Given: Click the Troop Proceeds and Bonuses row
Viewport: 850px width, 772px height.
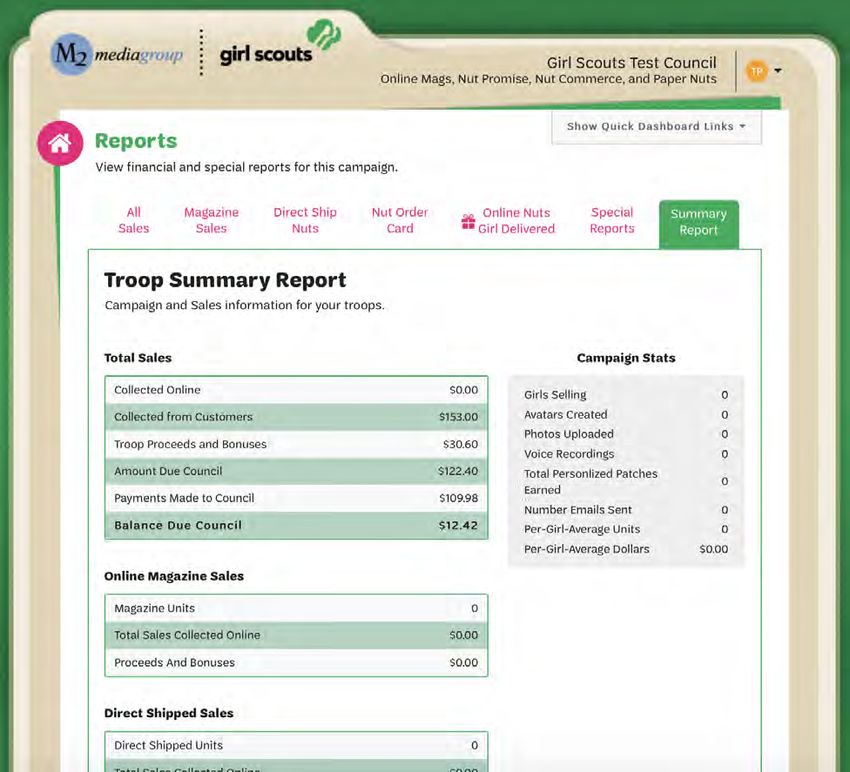Looking at the screenshot, I should pos(296,444).
